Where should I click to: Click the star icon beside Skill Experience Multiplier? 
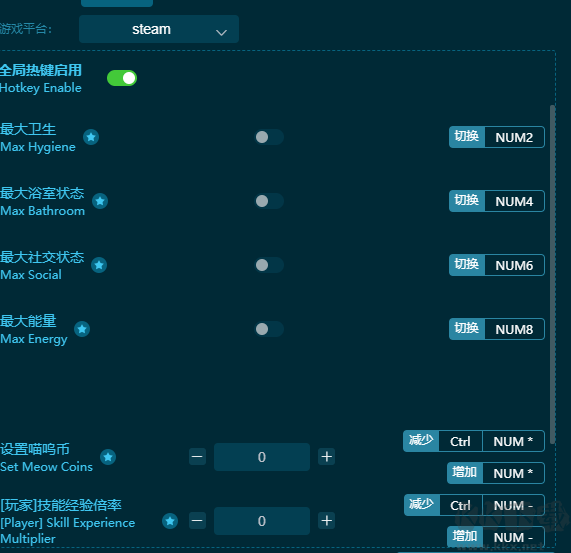(x=170, y=521)
